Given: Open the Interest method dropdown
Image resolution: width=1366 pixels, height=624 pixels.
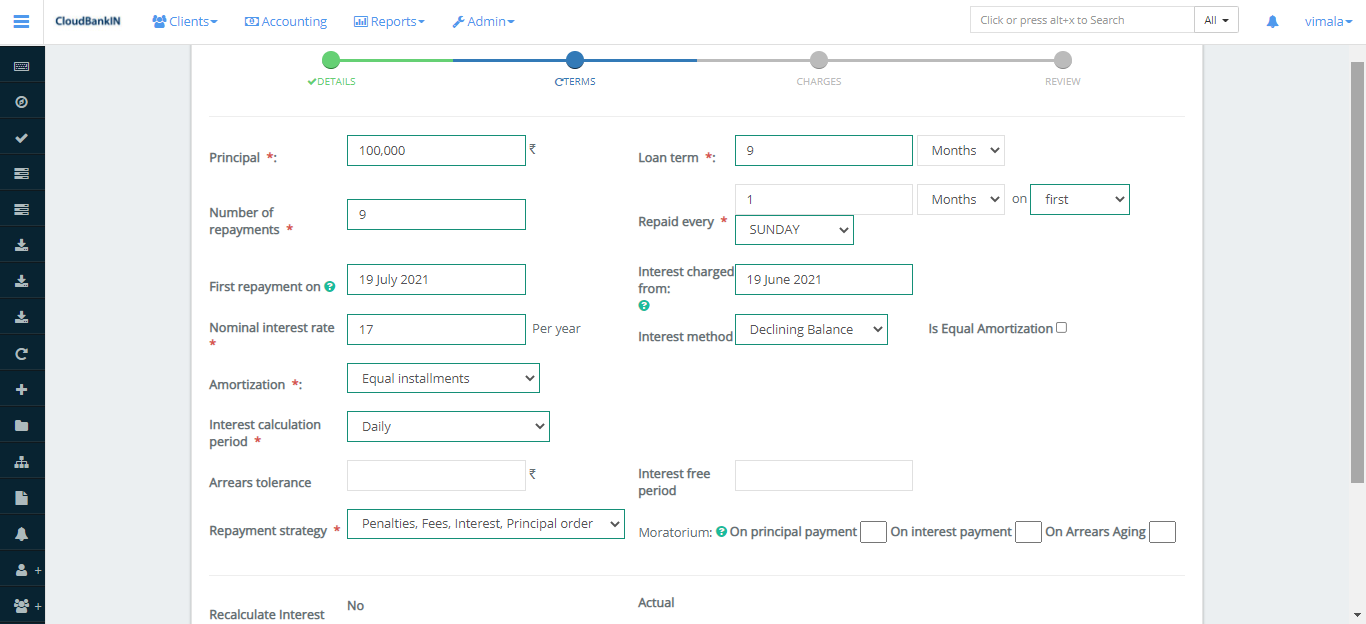Looking at the screenshot, I should (811, 329).
